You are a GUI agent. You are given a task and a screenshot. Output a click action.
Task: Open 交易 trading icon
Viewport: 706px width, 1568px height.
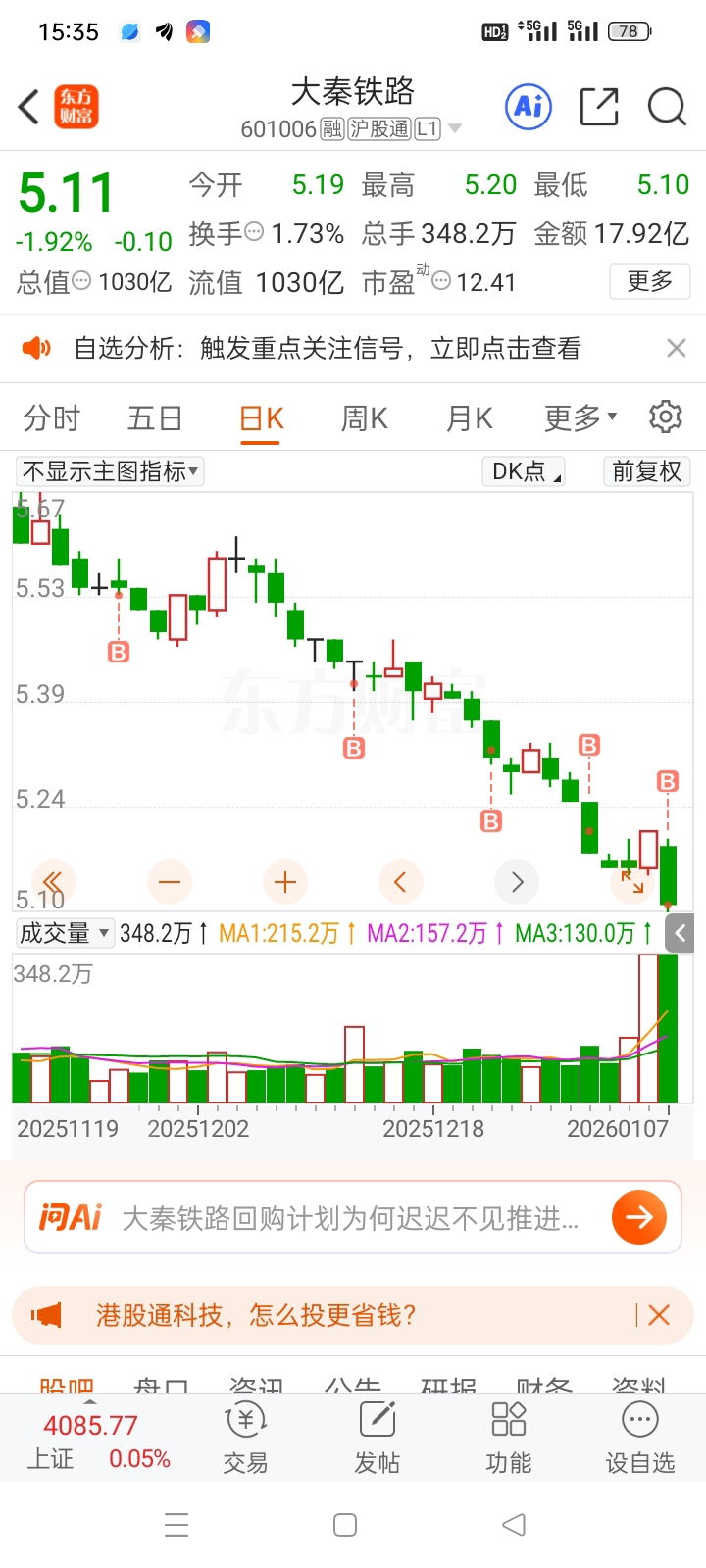(245, 1439)
